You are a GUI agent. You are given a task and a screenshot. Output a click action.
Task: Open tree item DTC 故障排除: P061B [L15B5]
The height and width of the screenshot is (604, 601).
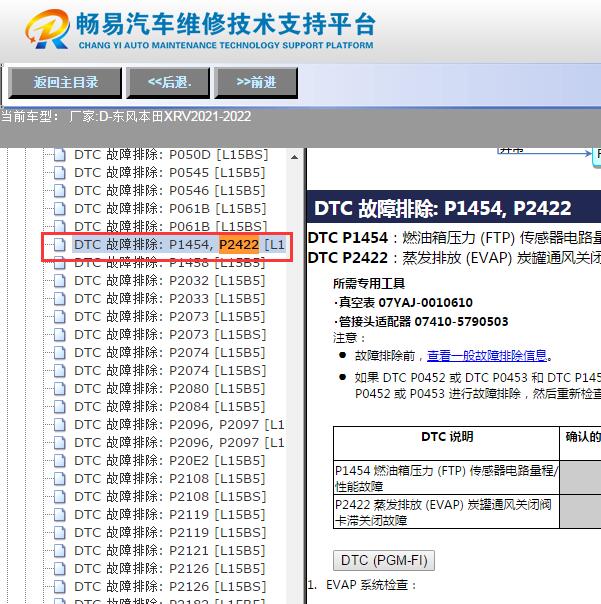[170, 208]
